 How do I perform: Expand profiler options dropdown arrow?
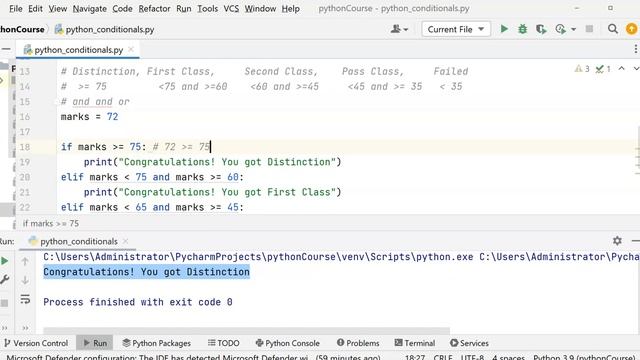tap(573, 29)
